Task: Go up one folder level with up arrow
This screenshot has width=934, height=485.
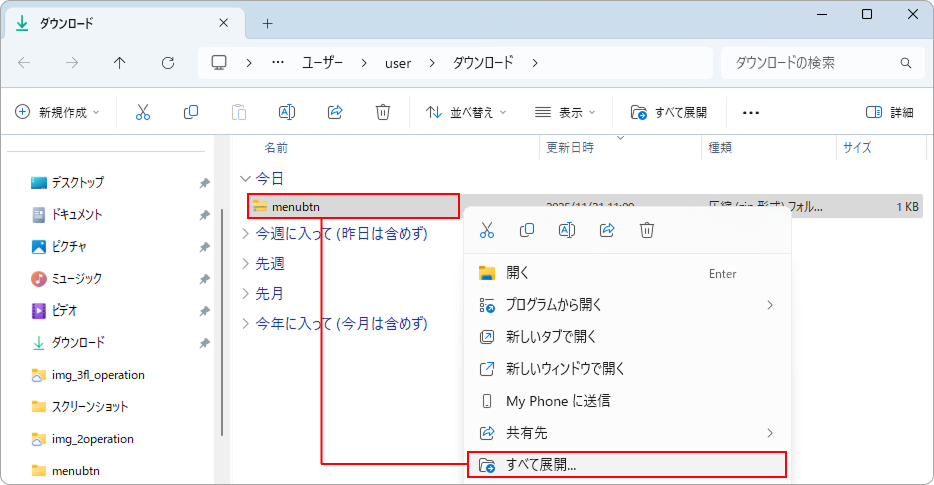Action: pos(120,62)
